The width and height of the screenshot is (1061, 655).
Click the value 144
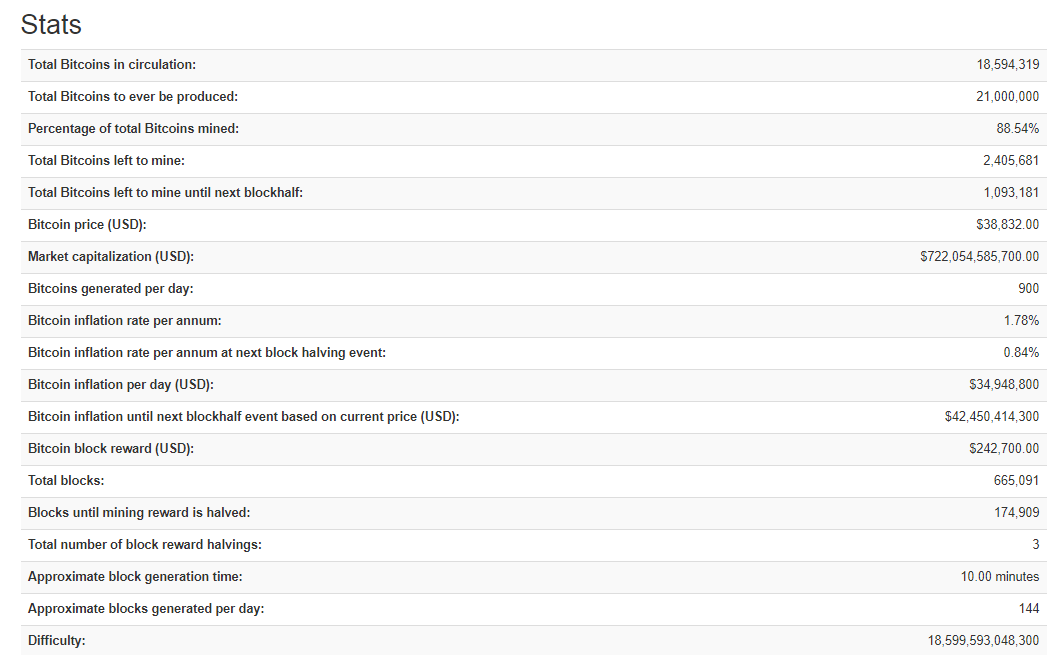tap(1029, 609)
